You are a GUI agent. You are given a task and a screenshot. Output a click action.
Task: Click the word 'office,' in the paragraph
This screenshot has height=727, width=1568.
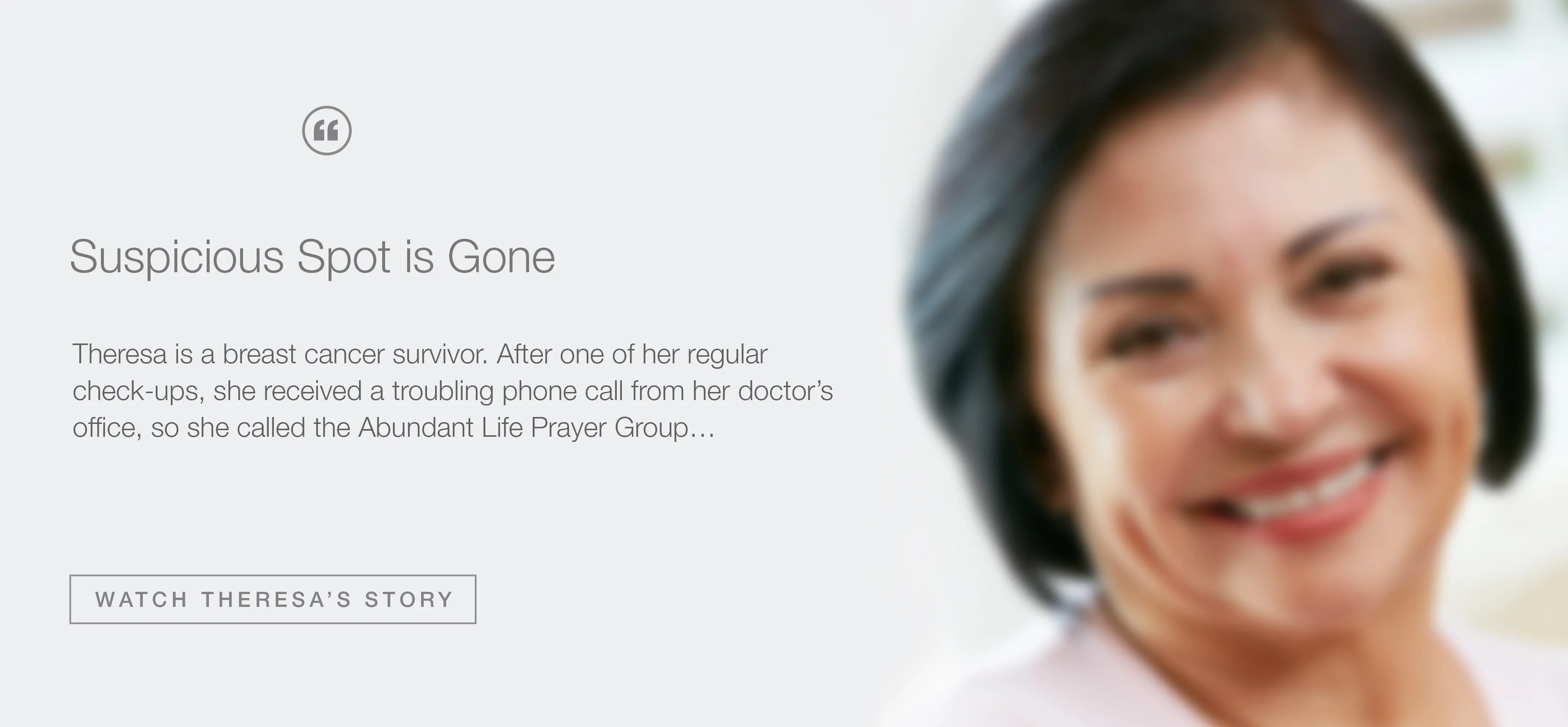tap(107, 428)
